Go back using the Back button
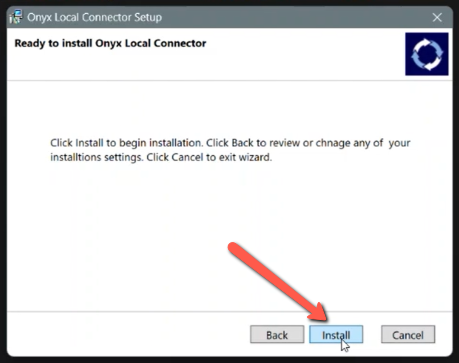The width and height of the screenshot is (459, 363). (x=277, y=334)
